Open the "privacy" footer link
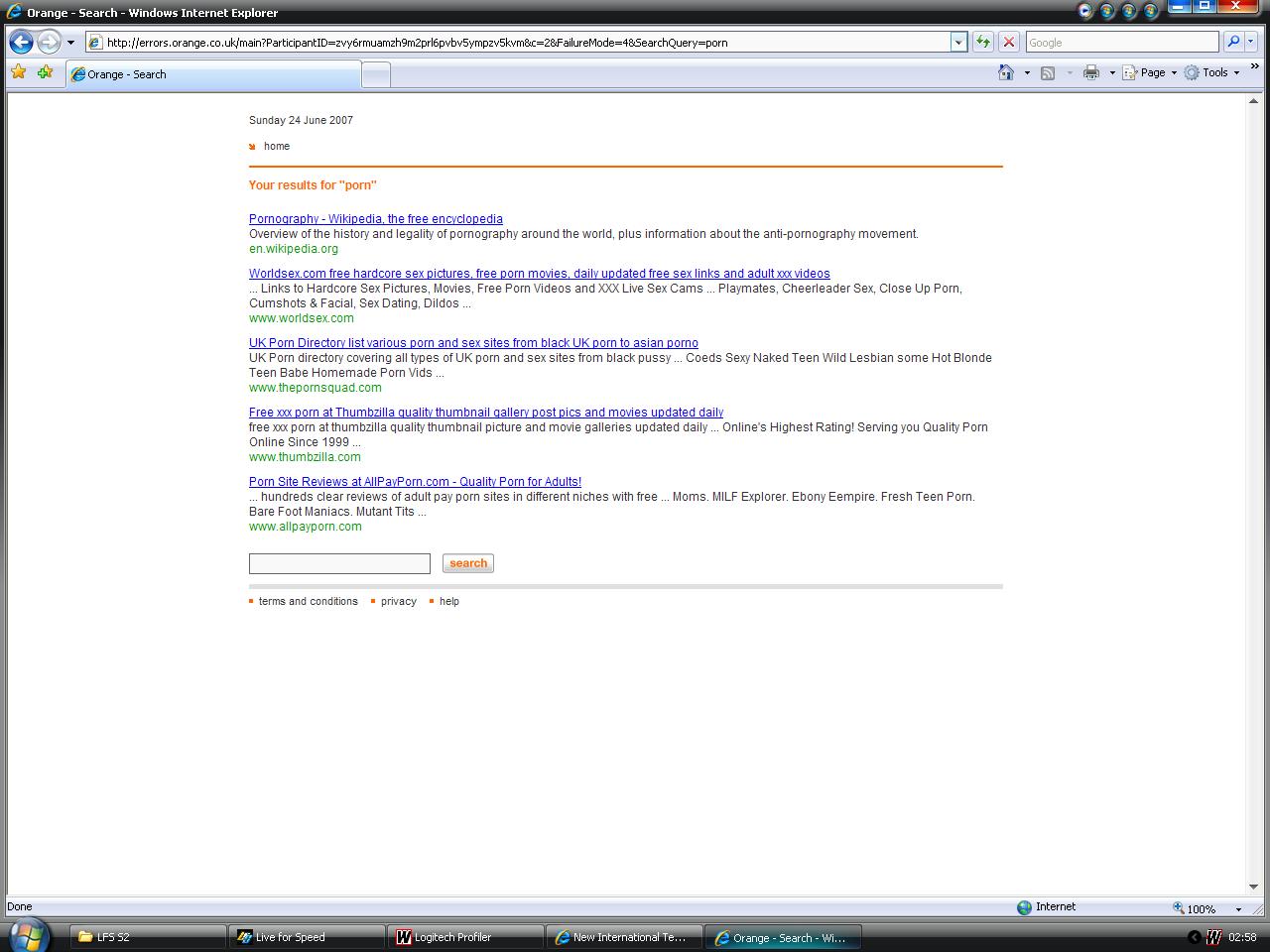This screenshot has height=952, width=1270. (399, 601)
